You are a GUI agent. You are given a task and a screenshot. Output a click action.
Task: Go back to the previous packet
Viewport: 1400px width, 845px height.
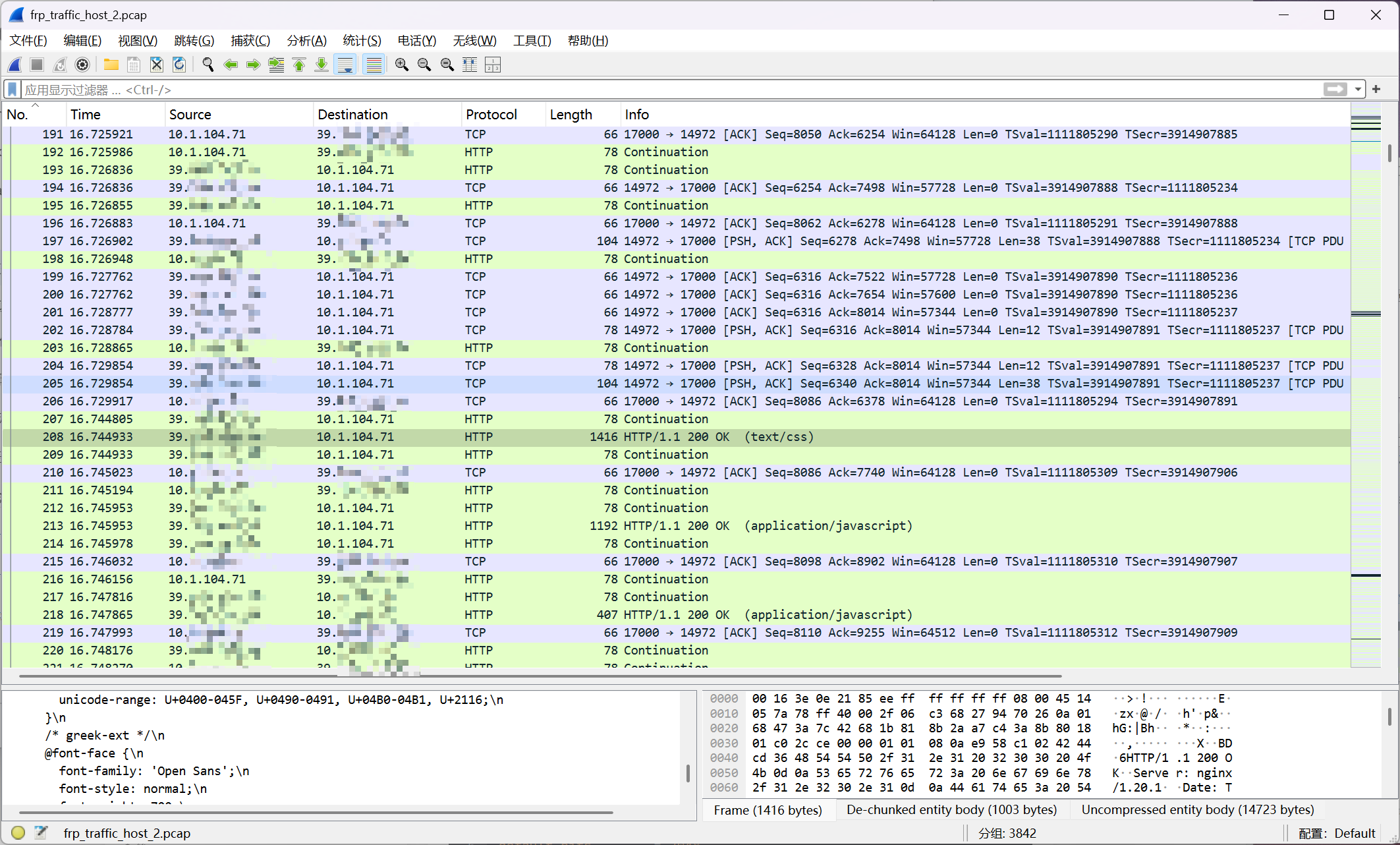[x=231, y=65]
